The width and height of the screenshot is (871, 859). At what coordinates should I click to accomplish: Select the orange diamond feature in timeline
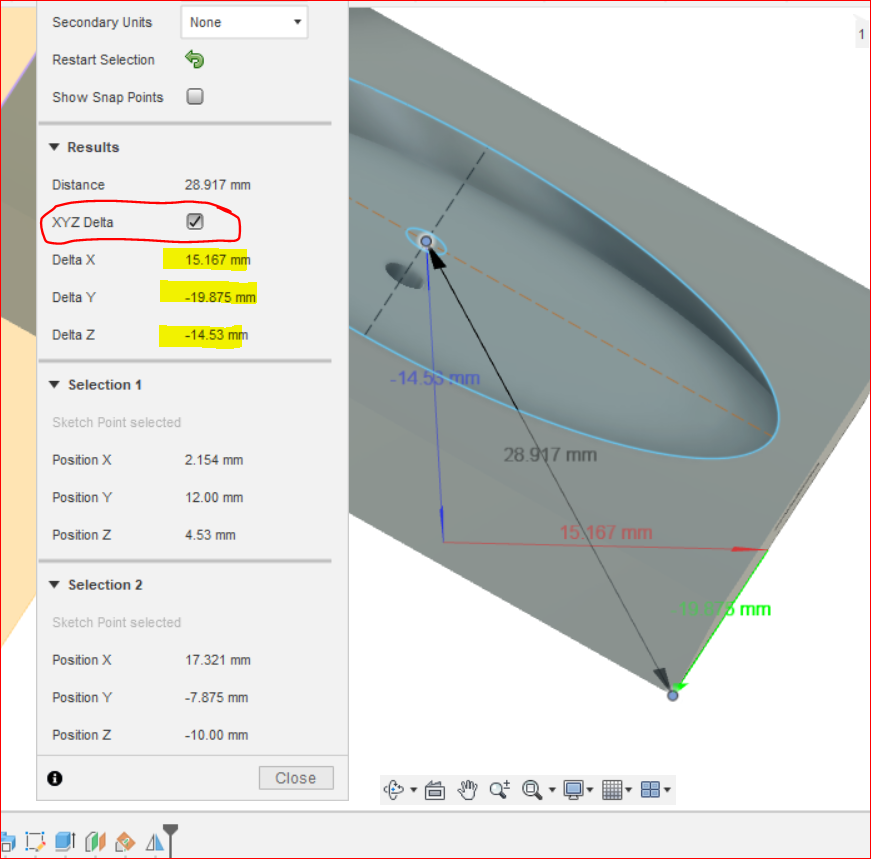click(x=125, y=842)
